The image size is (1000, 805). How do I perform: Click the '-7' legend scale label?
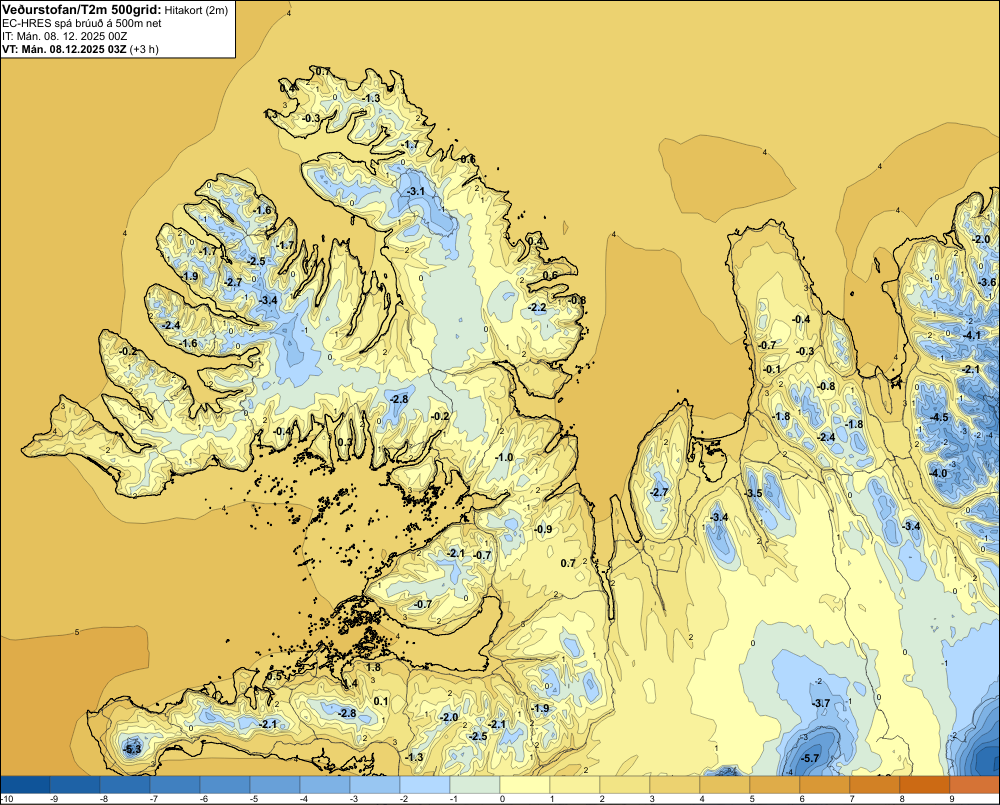click(x=153, y=799)
